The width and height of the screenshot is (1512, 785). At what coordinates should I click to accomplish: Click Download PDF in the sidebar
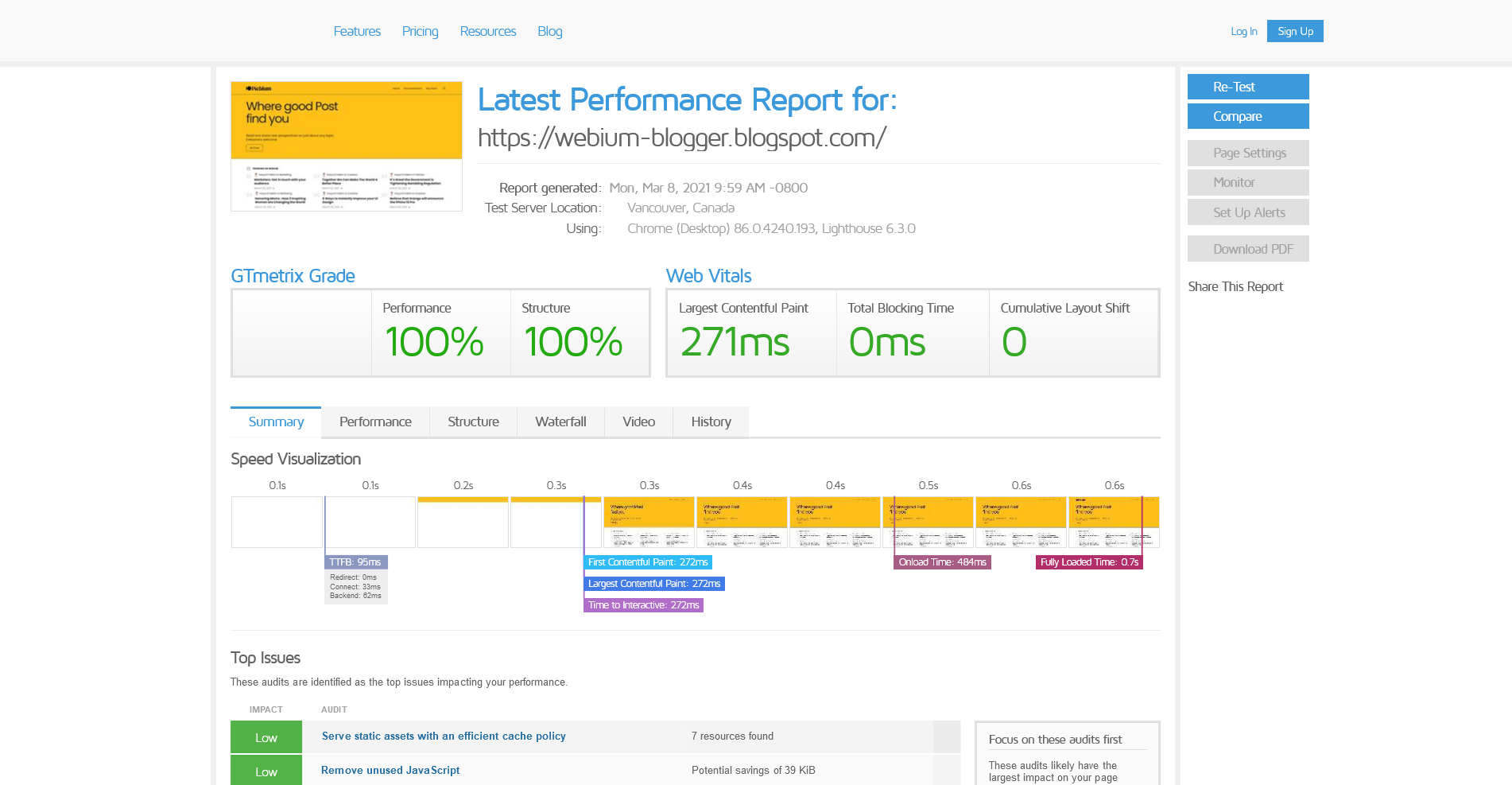pyautogui.click(x=1247, y=248)
